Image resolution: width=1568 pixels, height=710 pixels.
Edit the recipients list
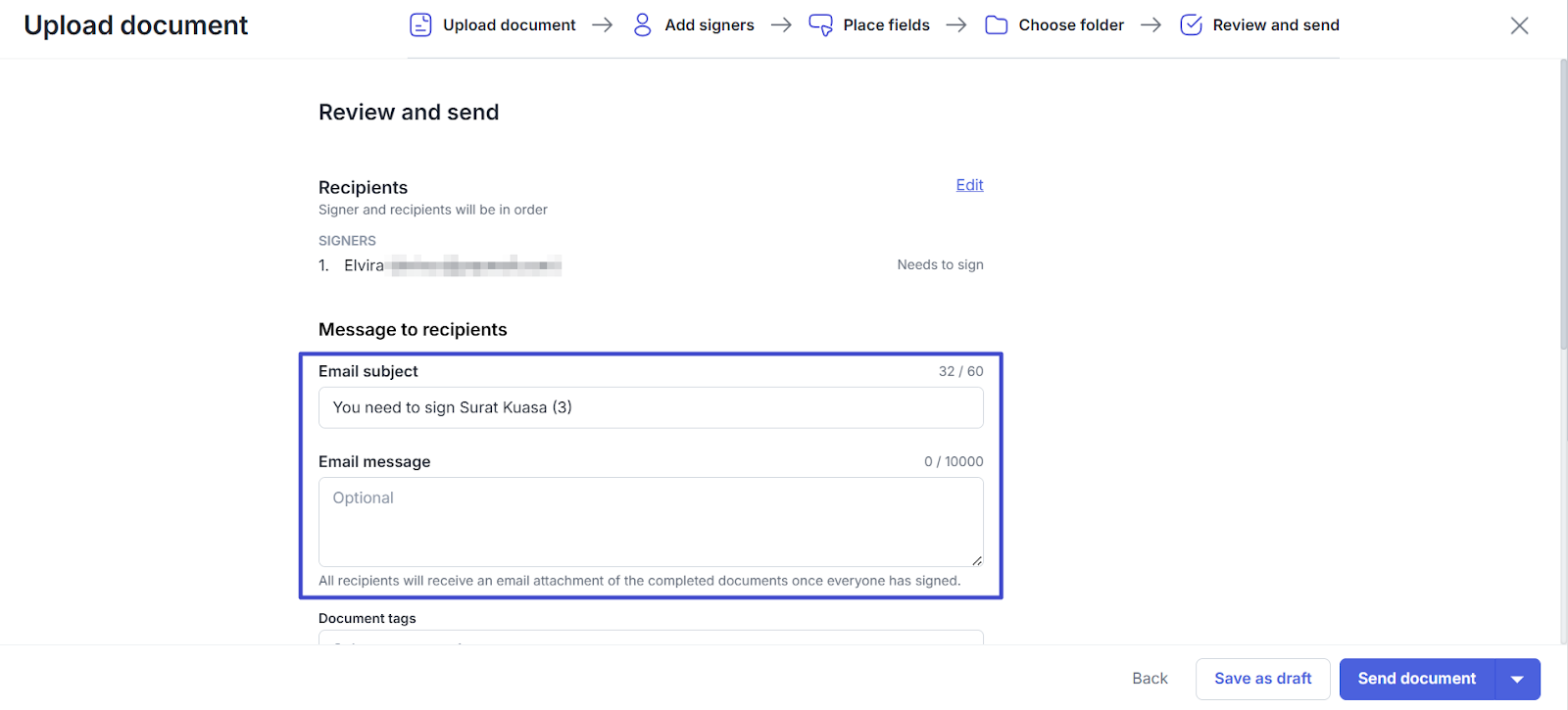pos(969,185)
